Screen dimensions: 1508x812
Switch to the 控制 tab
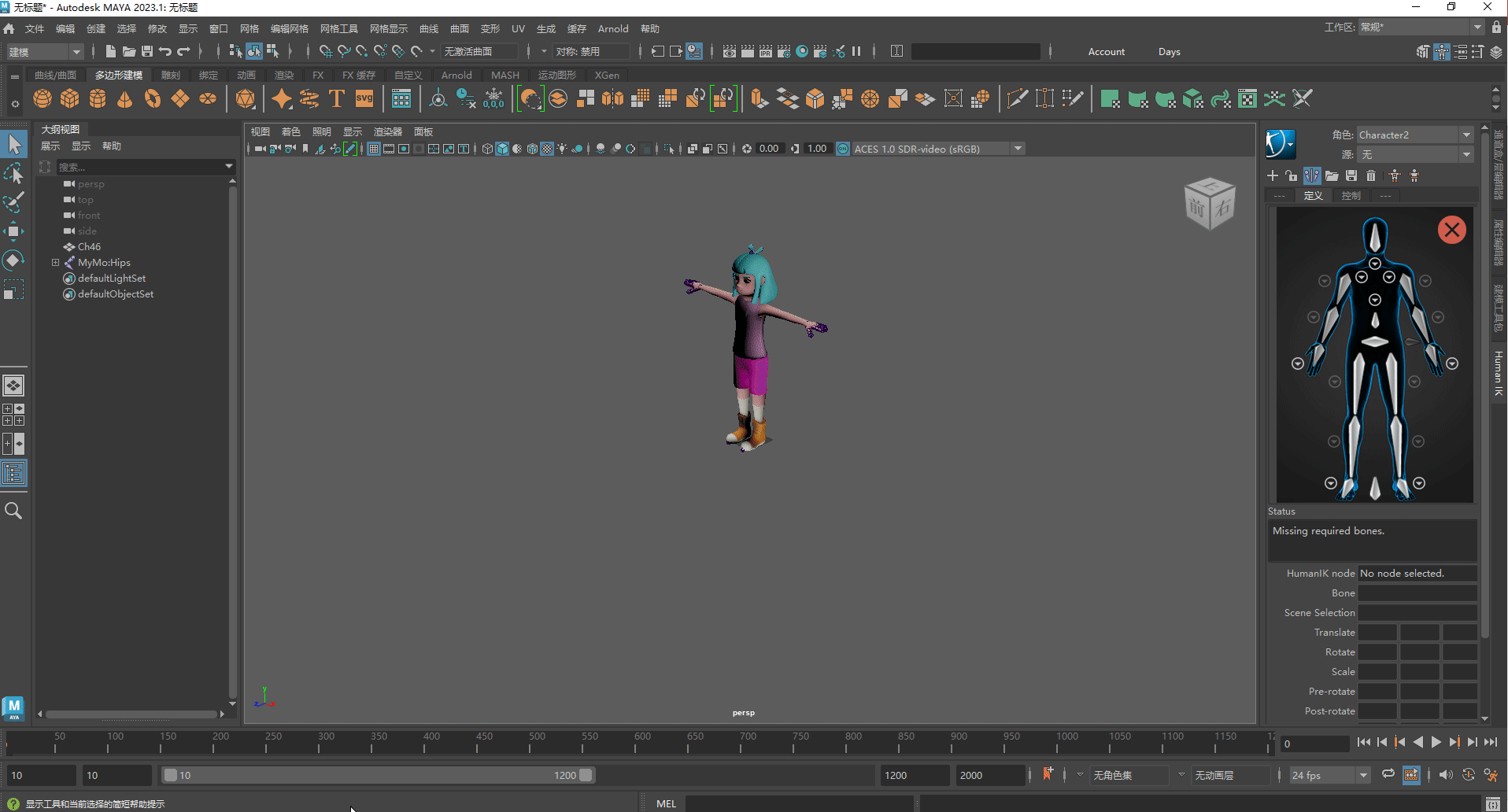(1351, 195)
